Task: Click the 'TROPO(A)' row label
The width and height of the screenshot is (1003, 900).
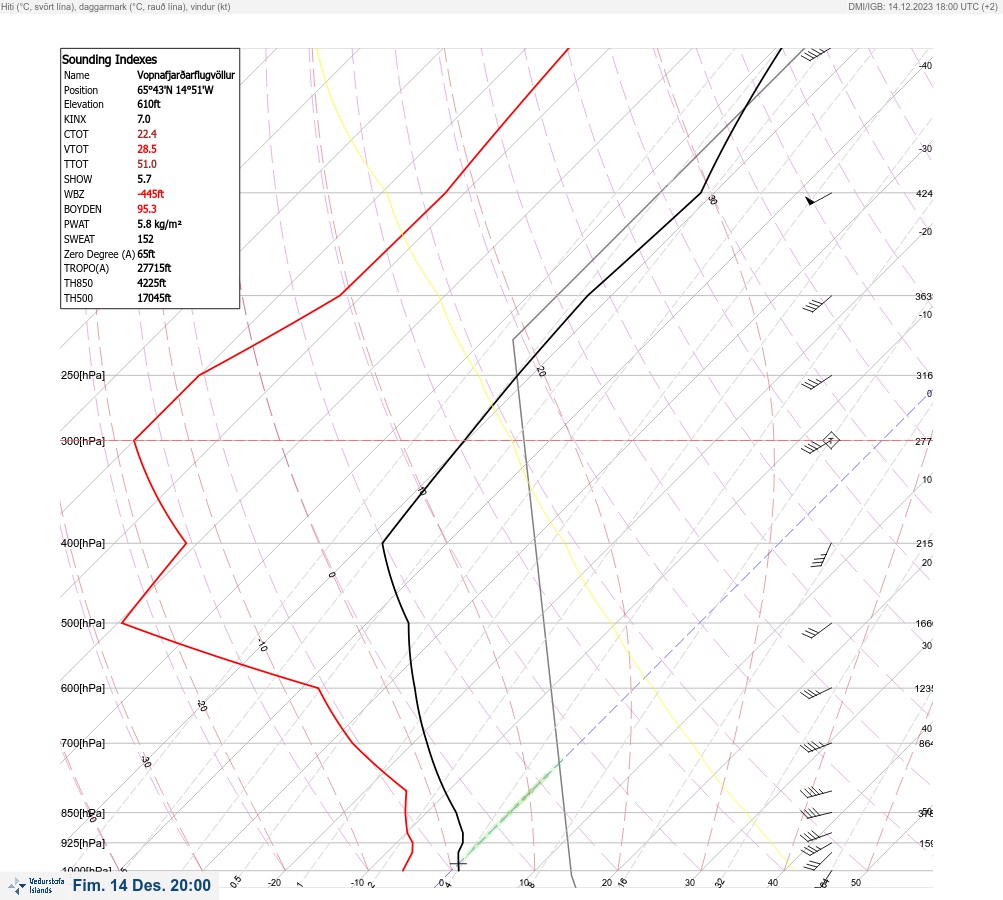Action: pos(86,268)
